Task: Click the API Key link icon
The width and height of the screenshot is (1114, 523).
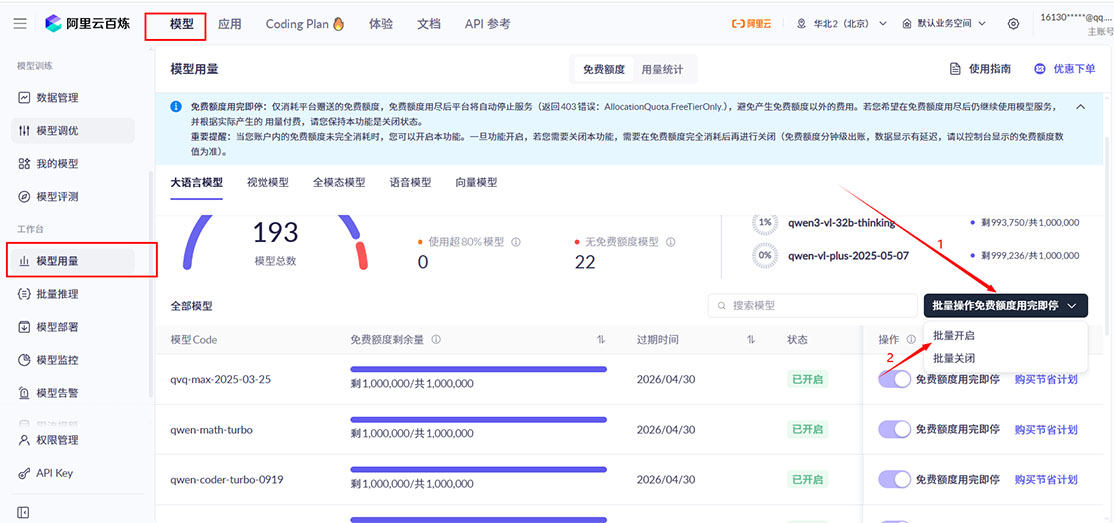Action: point(24,473)
